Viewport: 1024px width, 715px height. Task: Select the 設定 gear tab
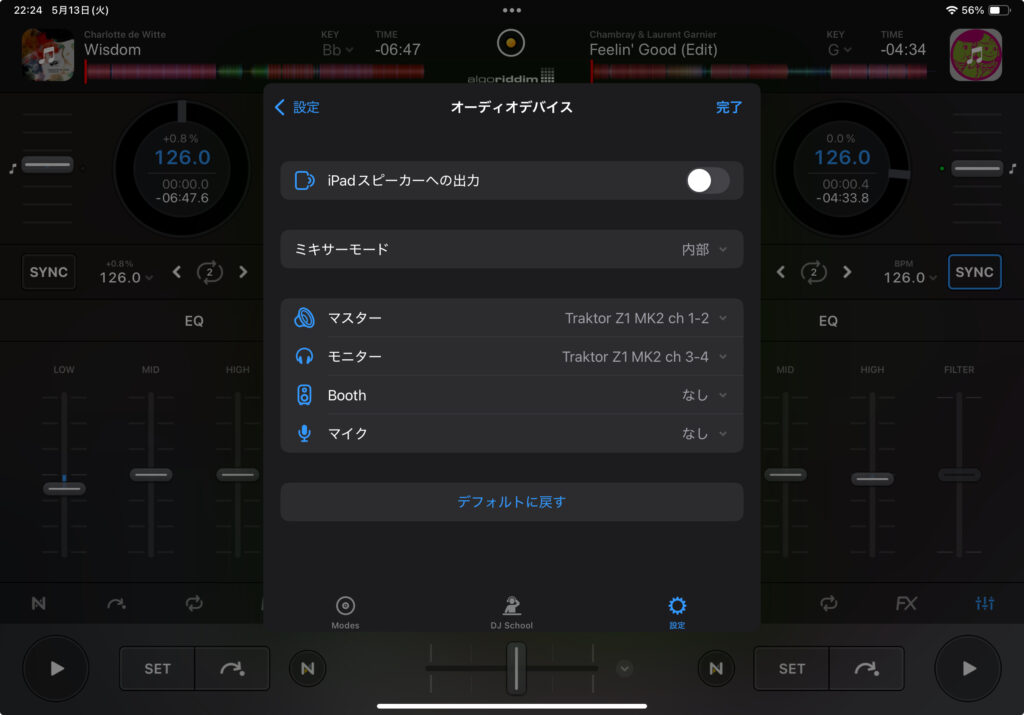tap(677, 612)
